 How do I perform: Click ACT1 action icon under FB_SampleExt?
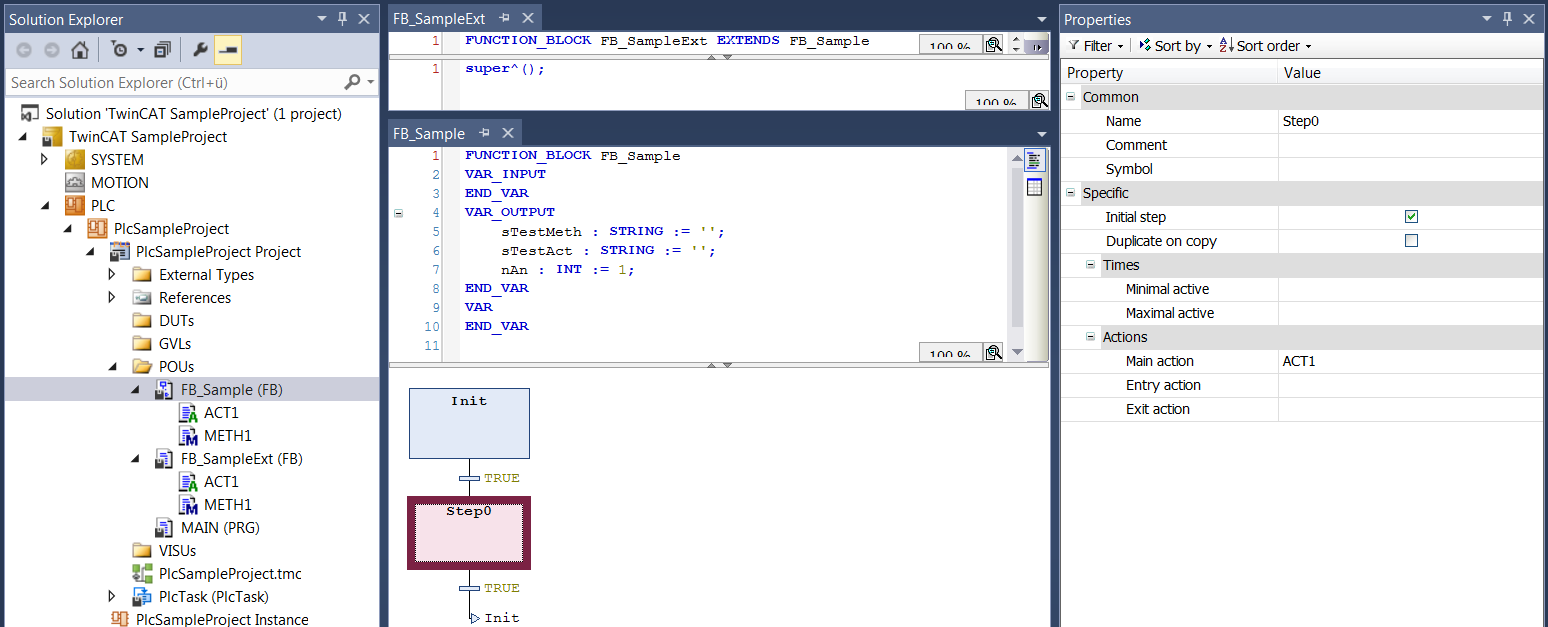[188, 482]
